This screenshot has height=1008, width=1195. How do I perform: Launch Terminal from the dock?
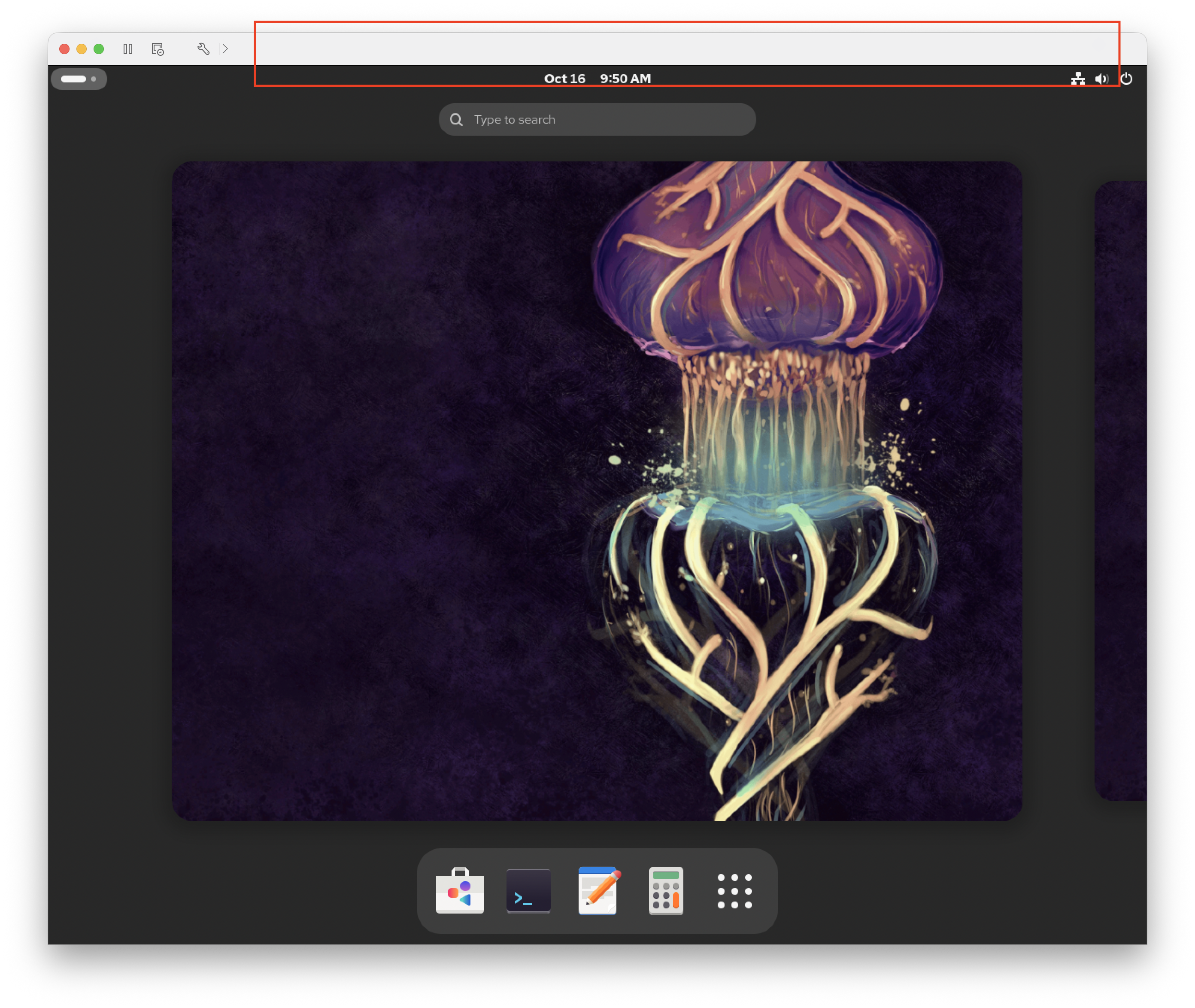pos(528,891)
